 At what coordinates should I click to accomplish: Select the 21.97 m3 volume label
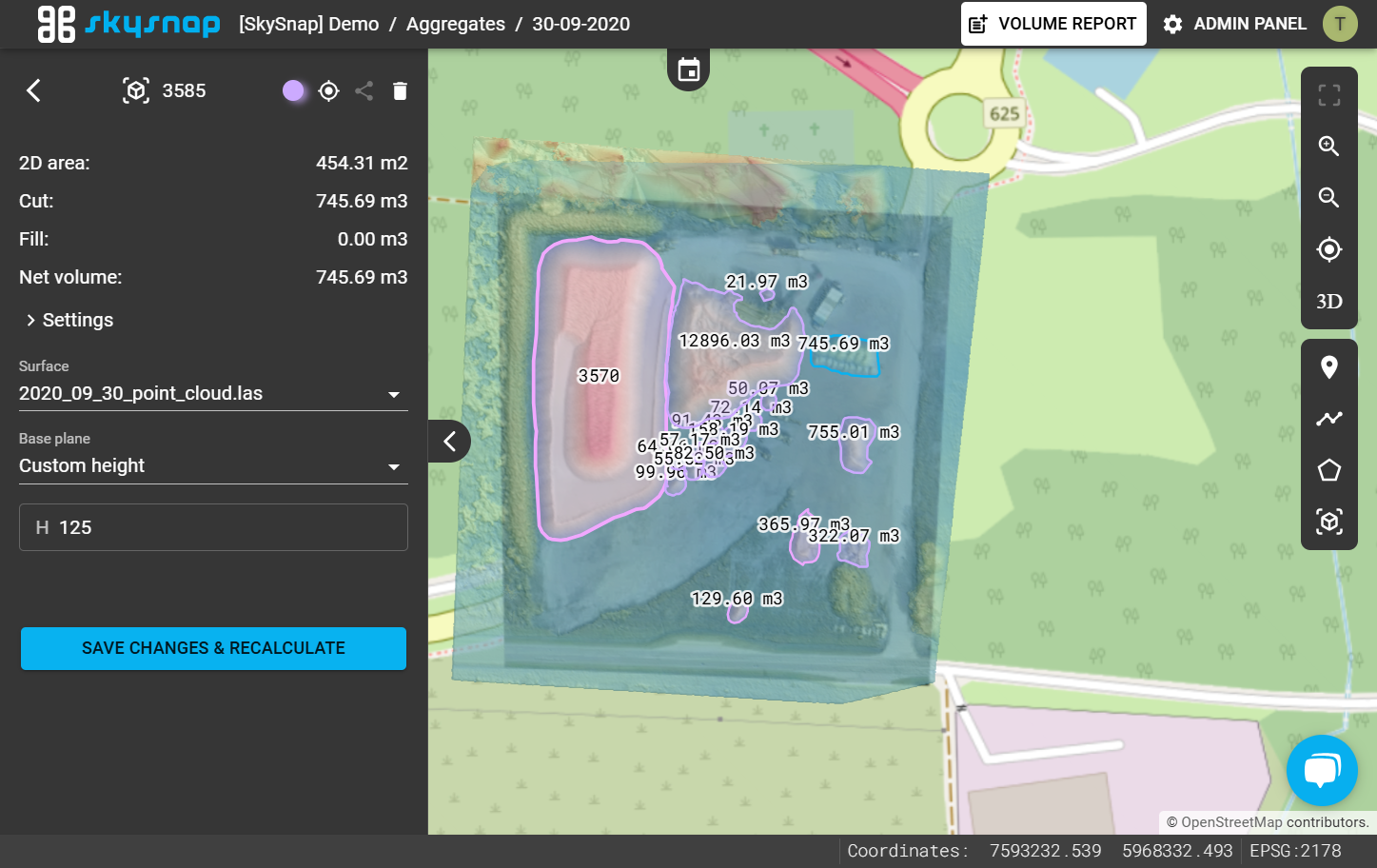[x=766, y=282]
